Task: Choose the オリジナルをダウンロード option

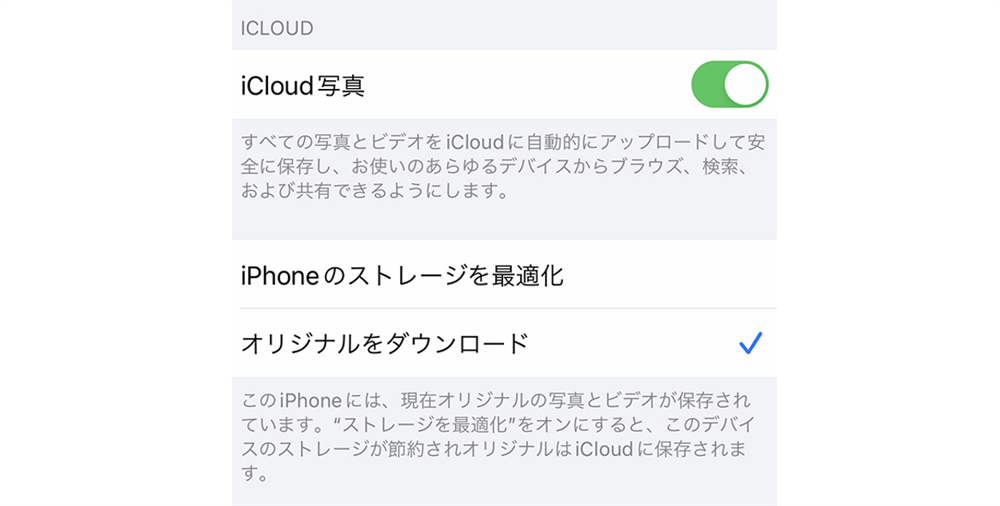Action: pos(384,344)
